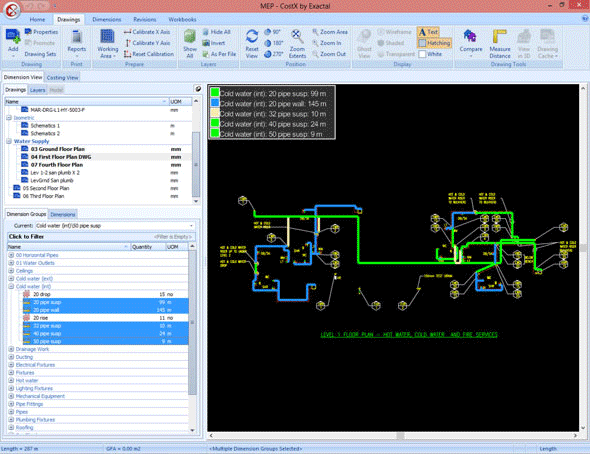Click Reset Calibration
The width and height of the screenshot is (590, 454).
(149, 54)
